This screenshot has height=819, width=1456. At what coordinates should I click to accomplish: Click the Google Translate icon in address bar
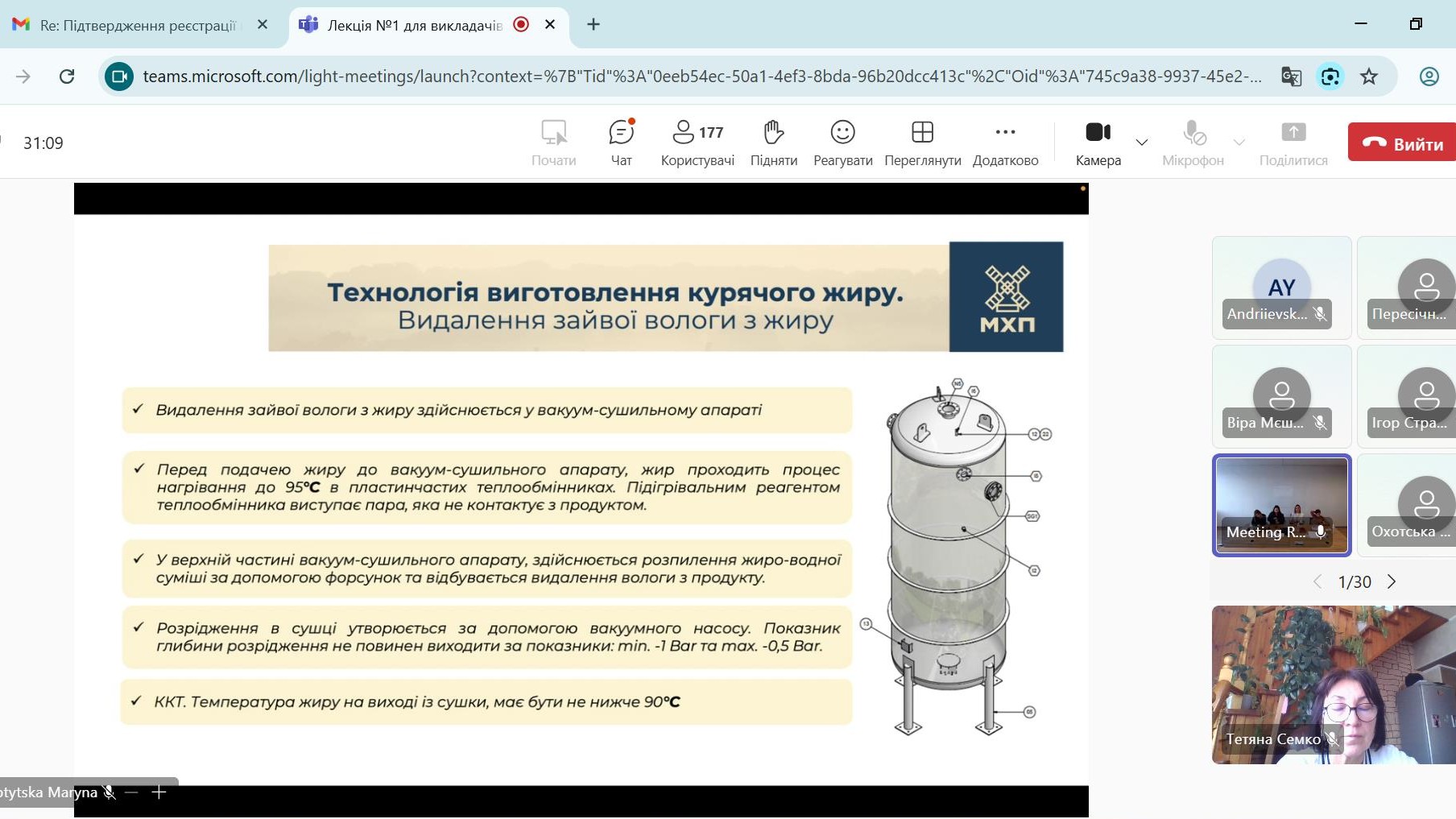click(x=1291, y=77)
